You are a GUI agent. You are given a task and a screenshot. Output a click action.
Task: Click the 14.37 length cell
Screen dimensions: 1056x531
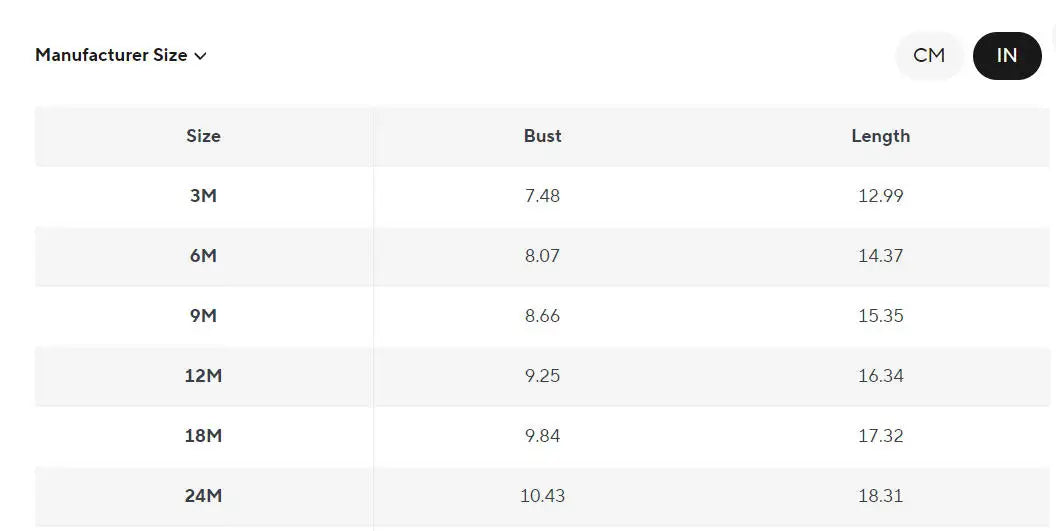pyautogui.click(x=880, y=256)
